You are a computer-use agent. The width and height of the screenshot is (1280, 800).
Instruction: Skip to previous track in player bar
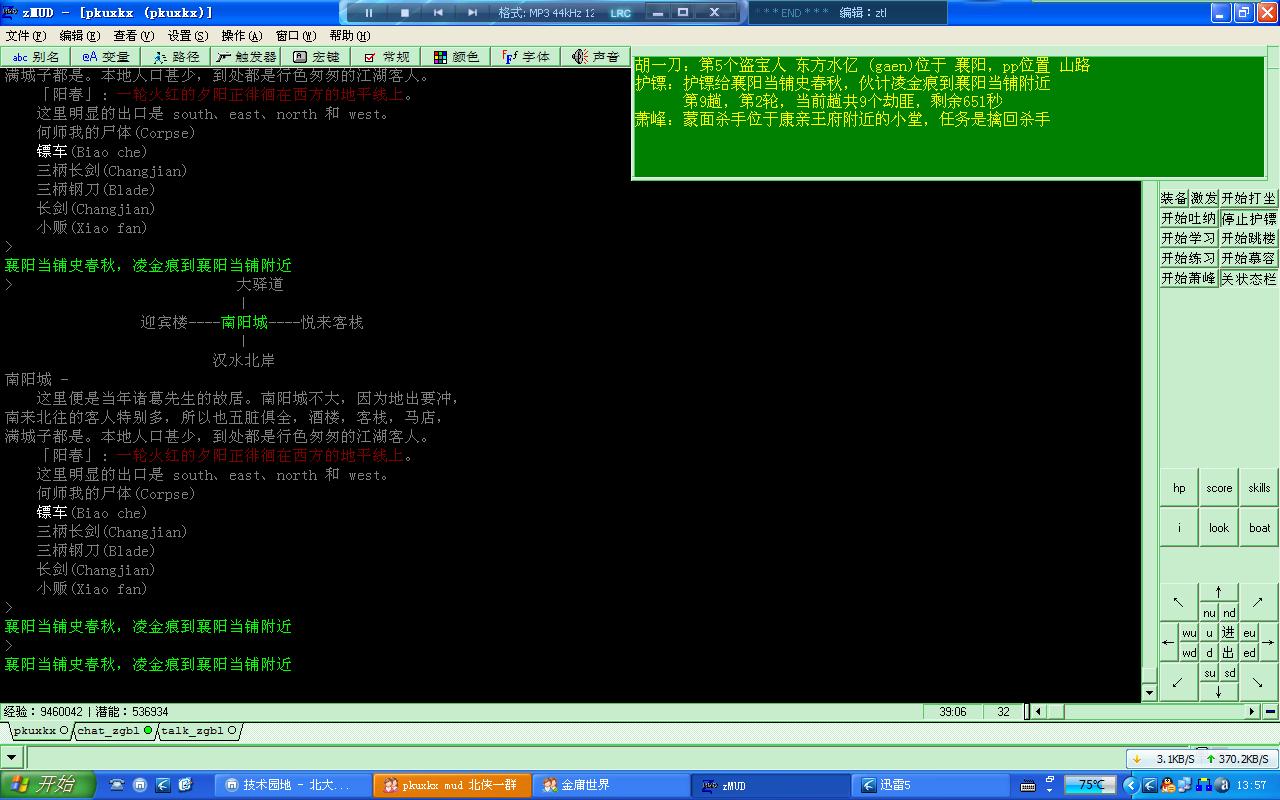click(x=438, y=13)
